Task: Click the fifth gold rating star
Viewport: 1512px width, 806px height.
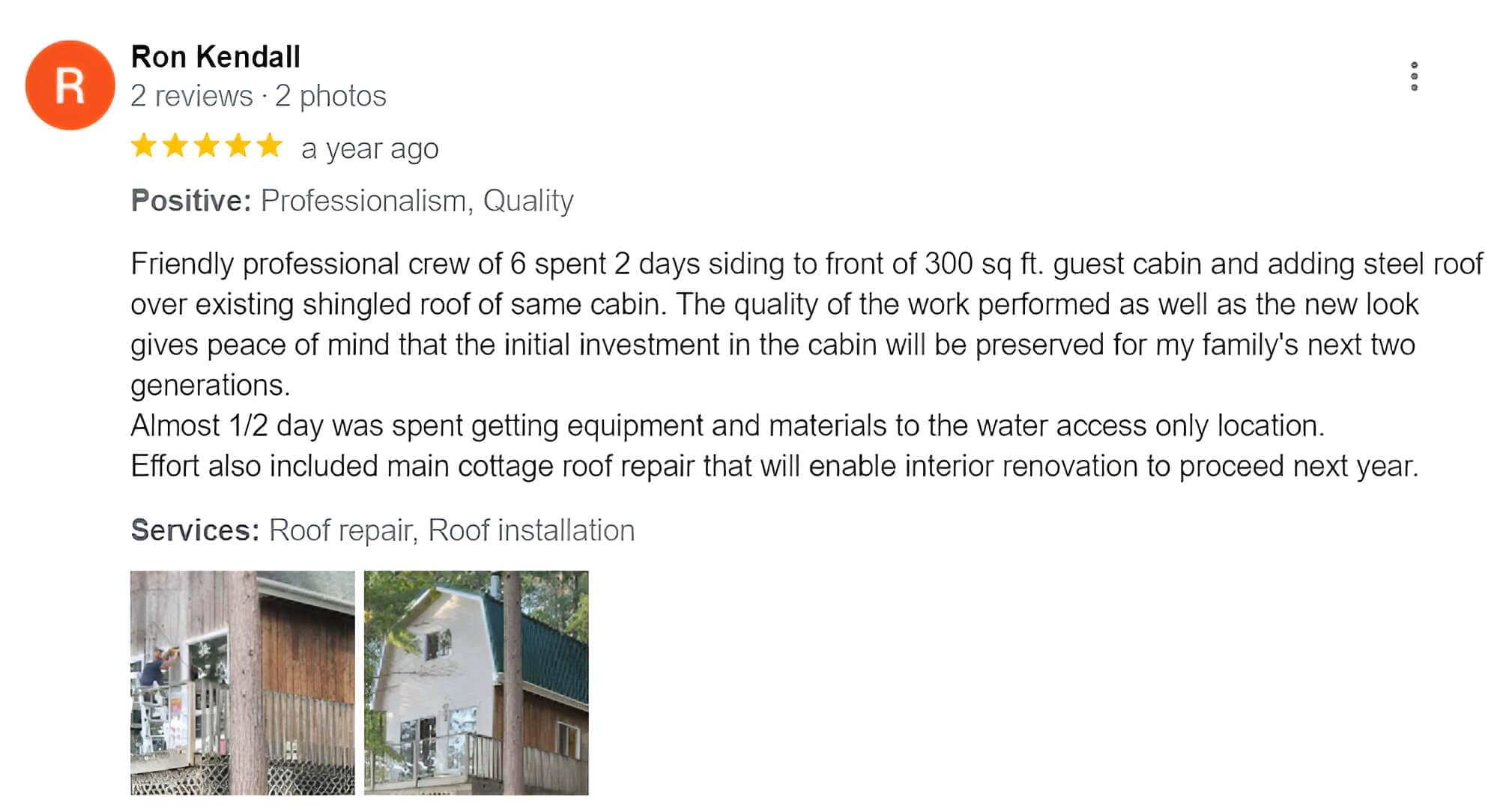Action: 268,146
